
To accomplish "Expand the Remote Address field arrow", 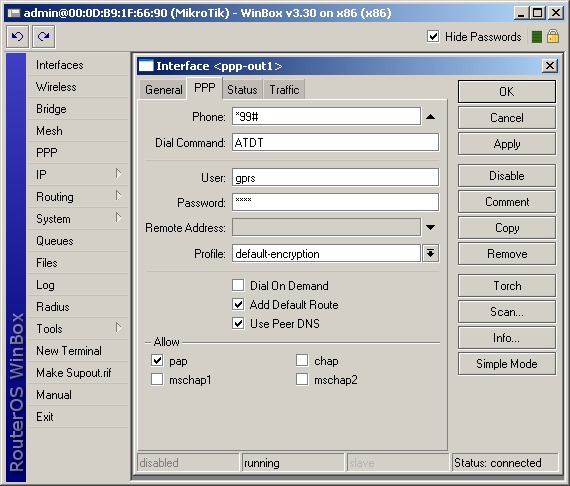I will pyautogui.click(x=430, y=228).
